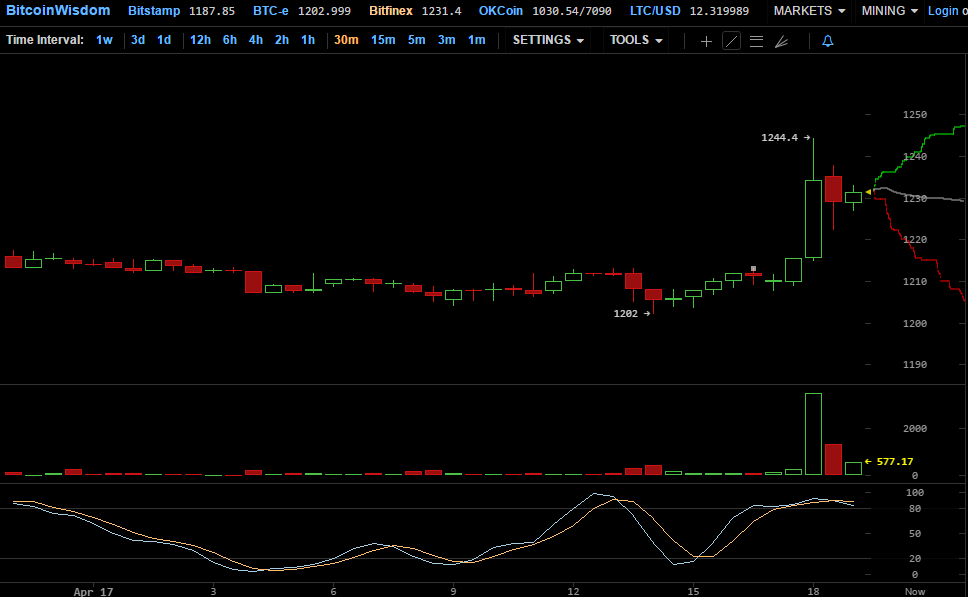The image size is (968, 597).
Task: Click the tall green volume bar
Action: [x=813, y=433]
